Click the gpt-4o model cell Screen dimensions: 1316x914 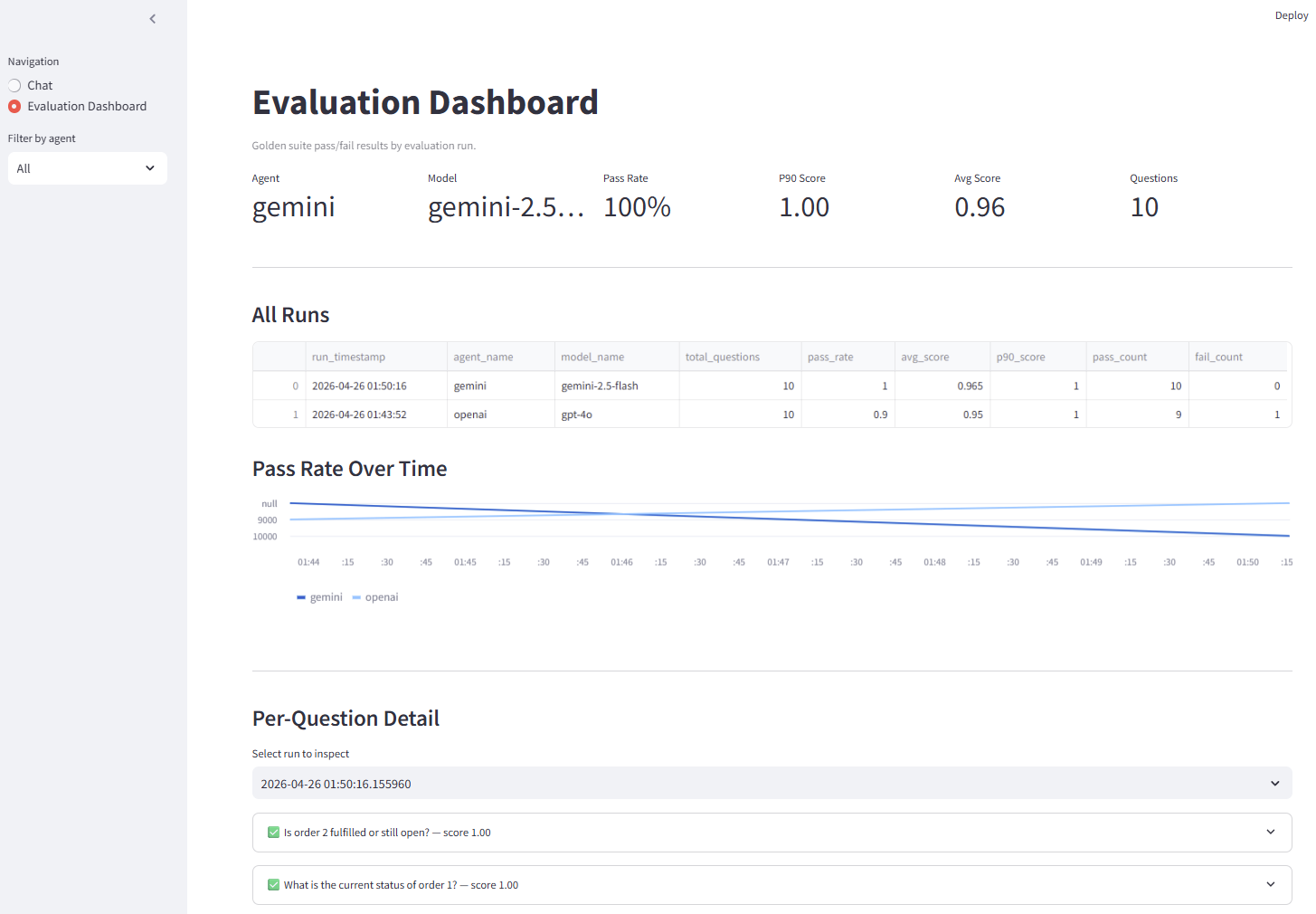click(617, 414)
